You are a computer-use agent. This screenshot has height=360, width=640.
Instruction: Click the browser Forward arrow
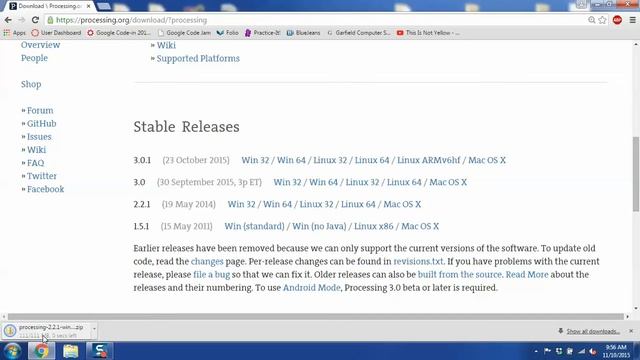coord(22,20)
